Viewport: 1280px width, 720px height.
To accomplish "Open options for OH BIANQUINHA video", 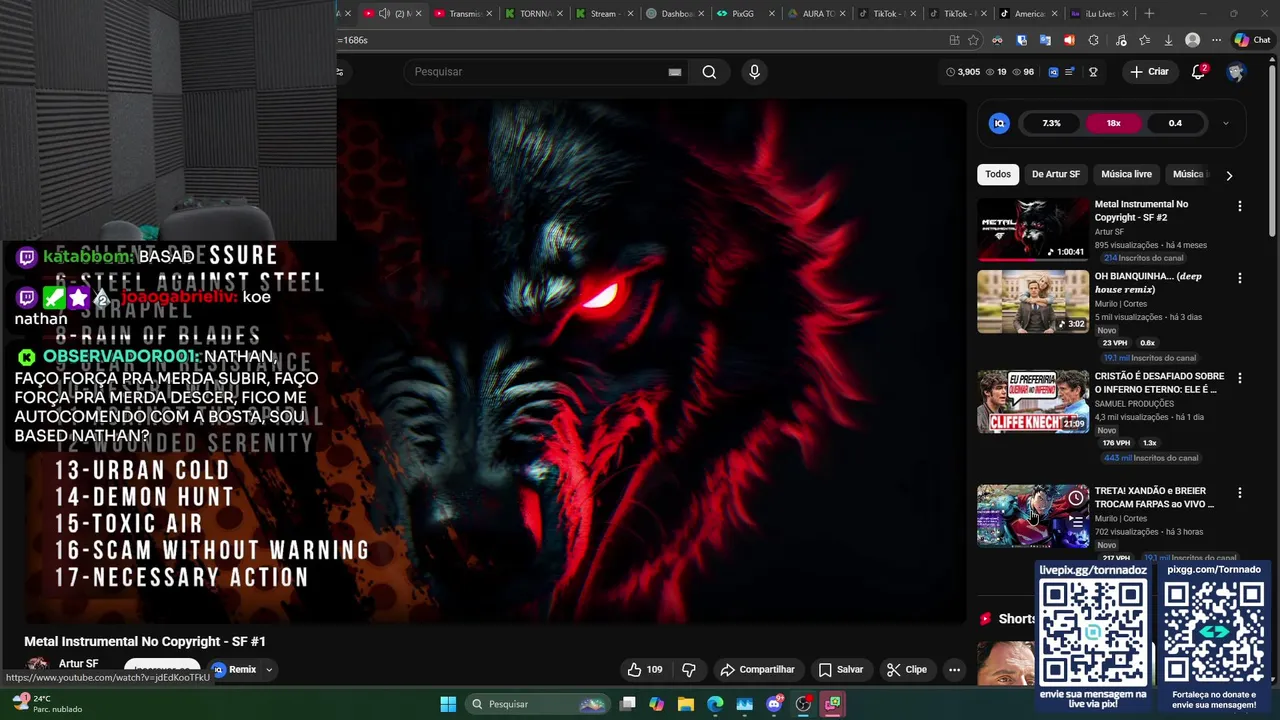I will [1240, 278].
